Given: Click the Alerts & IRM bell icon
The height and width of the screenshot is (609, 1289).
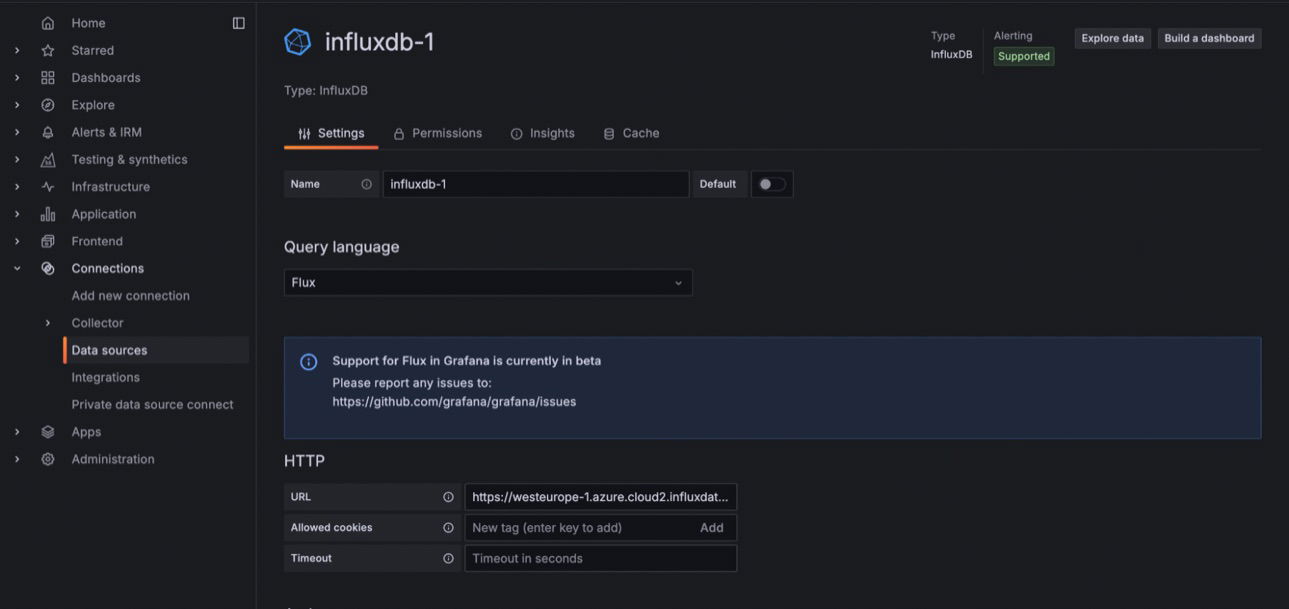Looking at the screenshot, I should [x=47, y=132].
